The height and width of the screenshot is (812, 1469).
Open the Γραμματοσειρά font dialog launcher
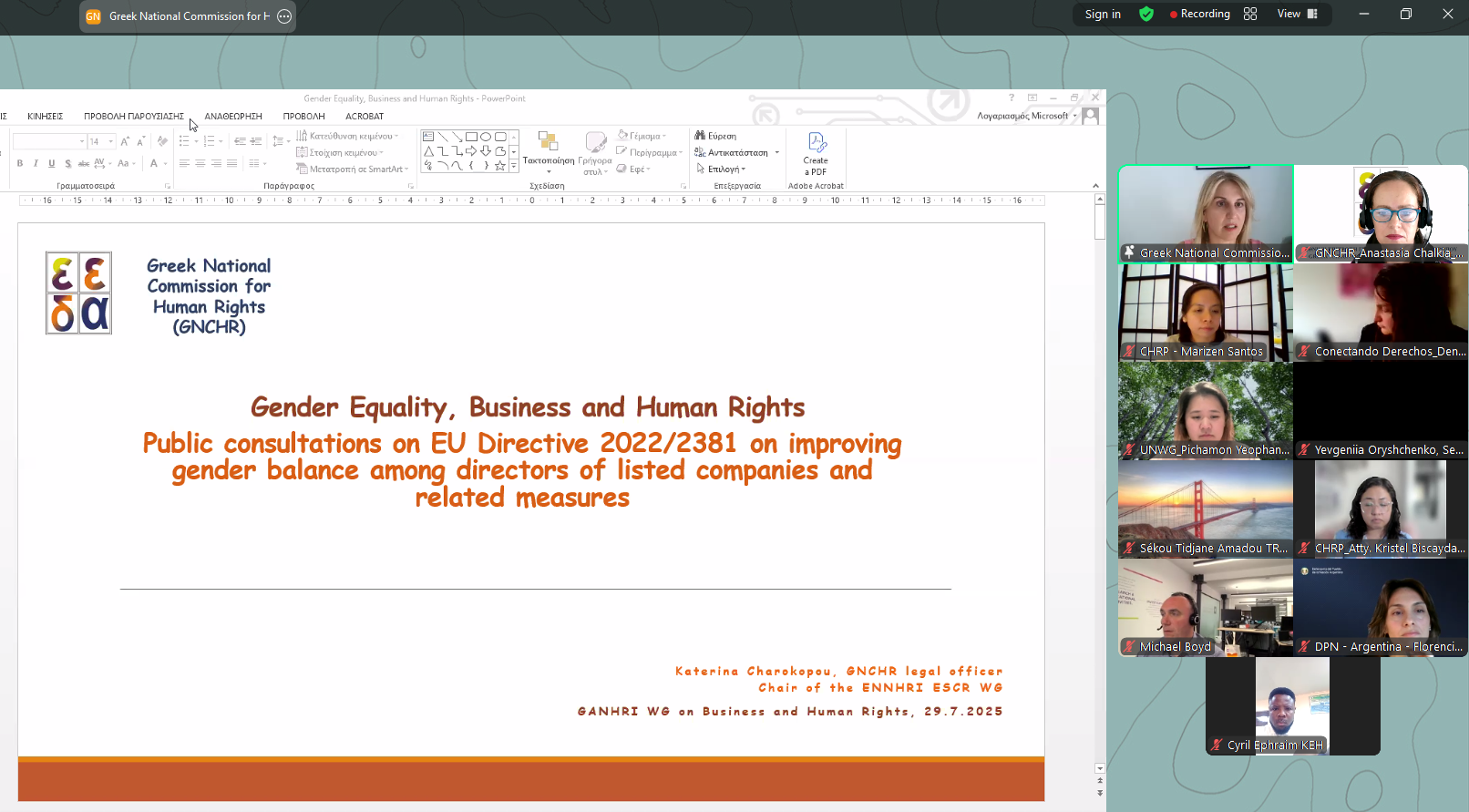[168, 186]
